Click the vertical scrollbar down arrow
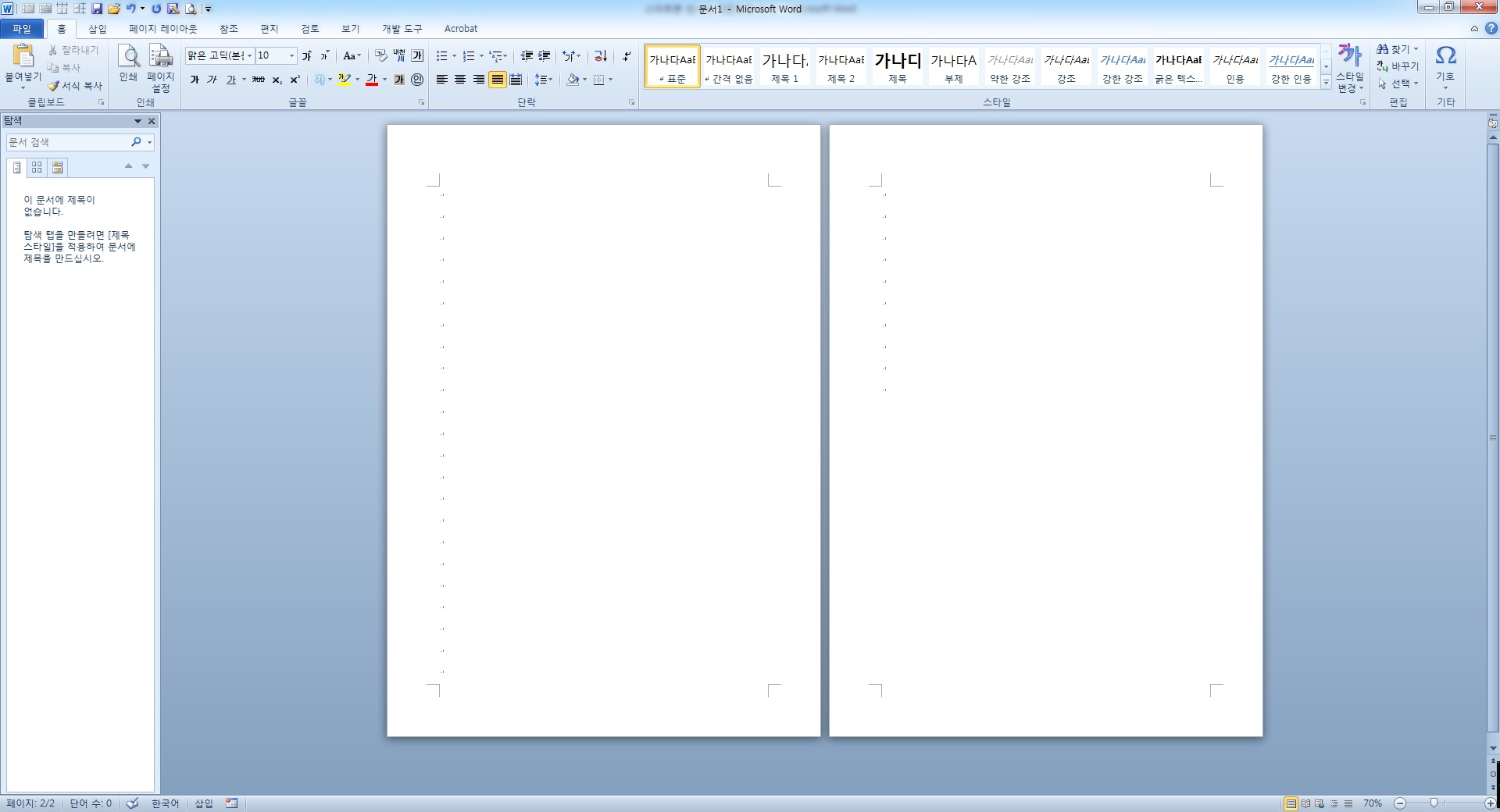1500x812 pixels. tap(1493, 748)
